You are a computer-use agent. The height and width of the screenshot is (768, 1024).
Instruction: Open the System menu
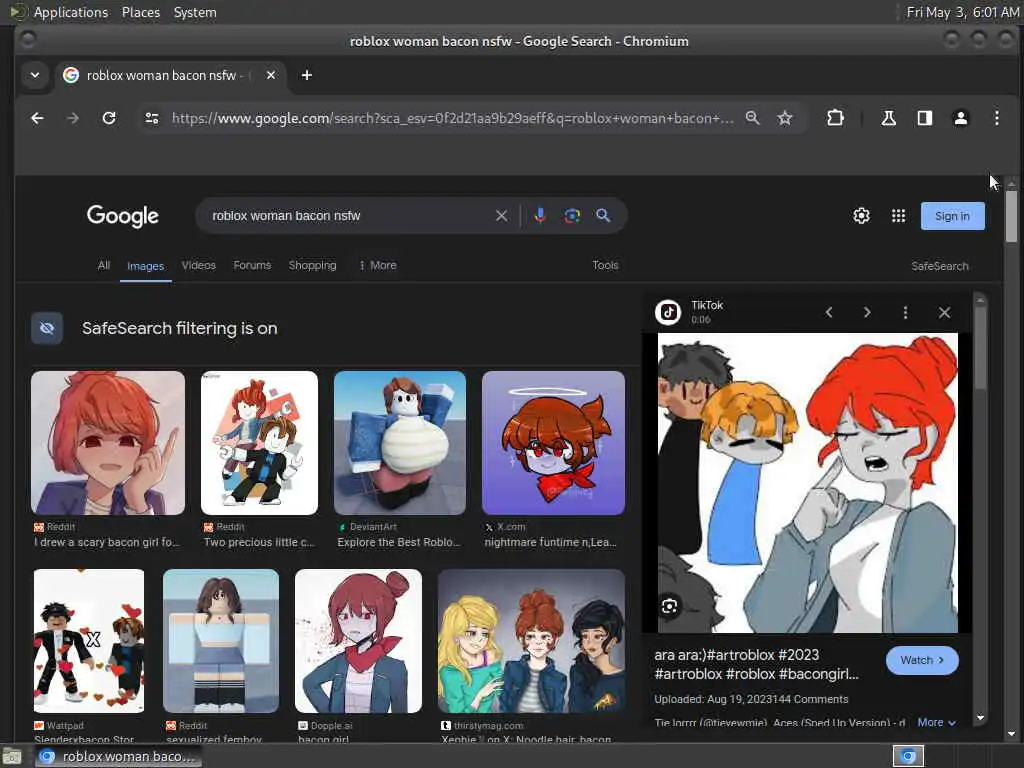195,12
